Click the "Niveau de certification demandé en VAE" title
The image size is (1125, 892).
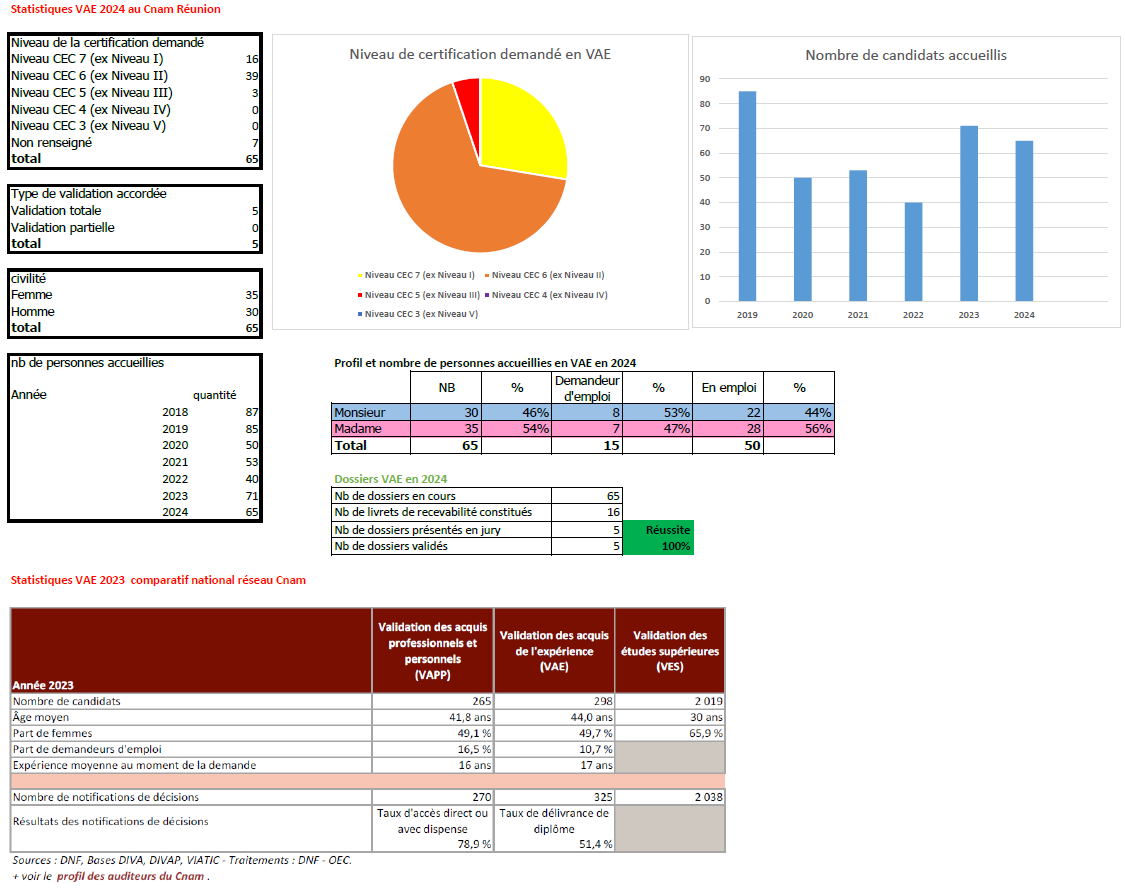(480, 54)
